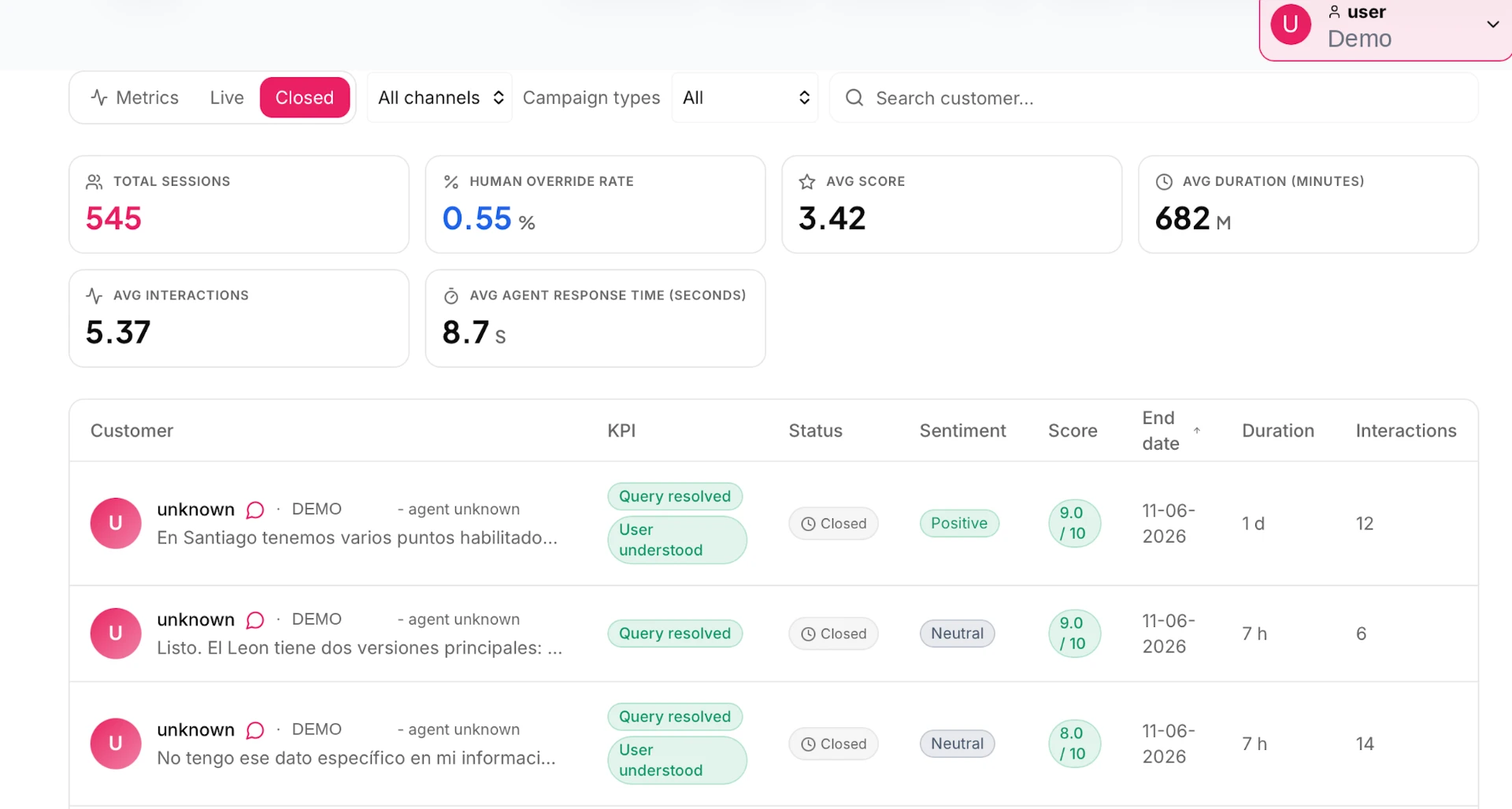Click the Search customer input field
This screenshot has width=1512, height=809.
1154,98
